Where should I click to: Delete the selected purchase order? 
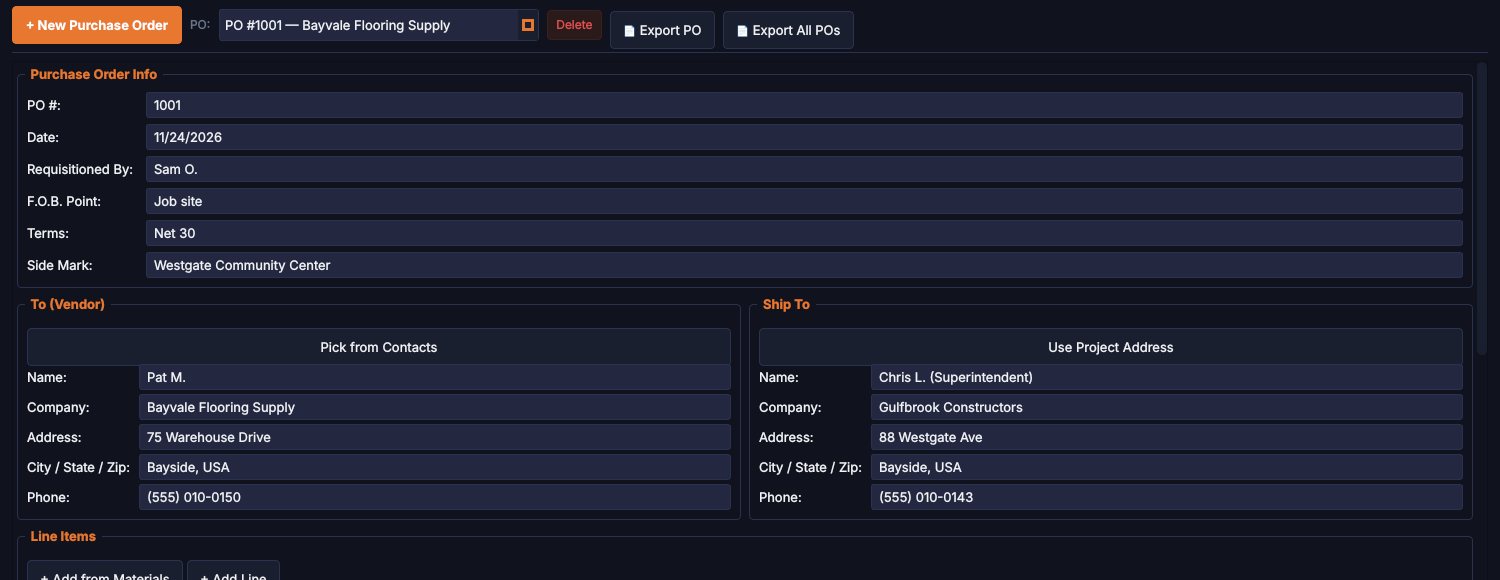574,25
